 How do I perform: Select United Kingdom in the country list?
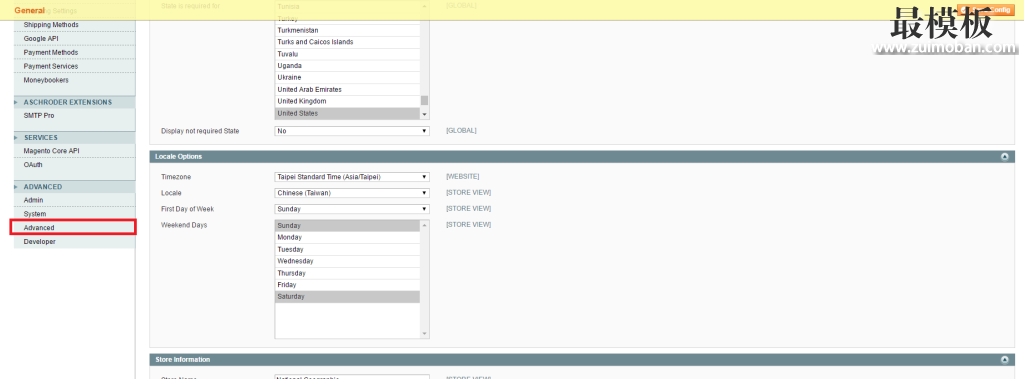pos(347,101)
